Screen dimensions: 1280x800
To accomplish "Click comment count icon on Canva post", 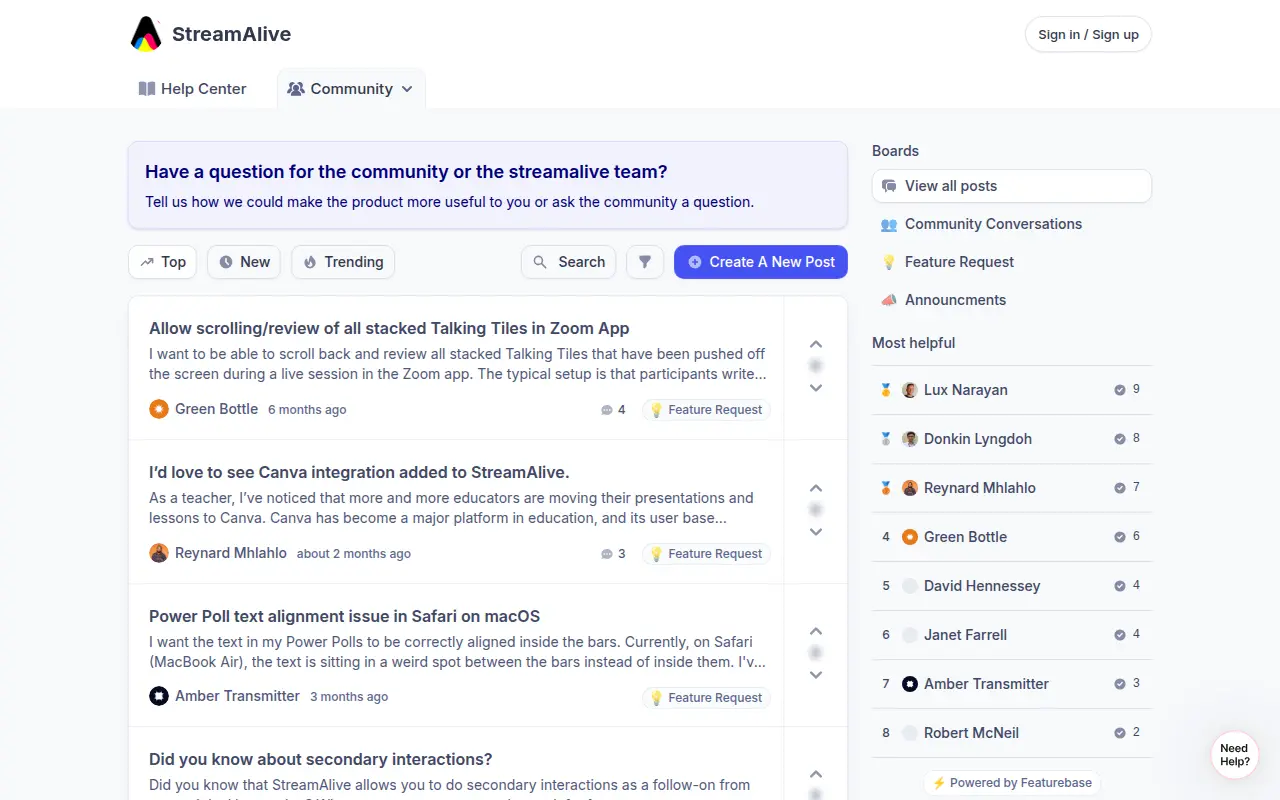I will pos(606,554).
